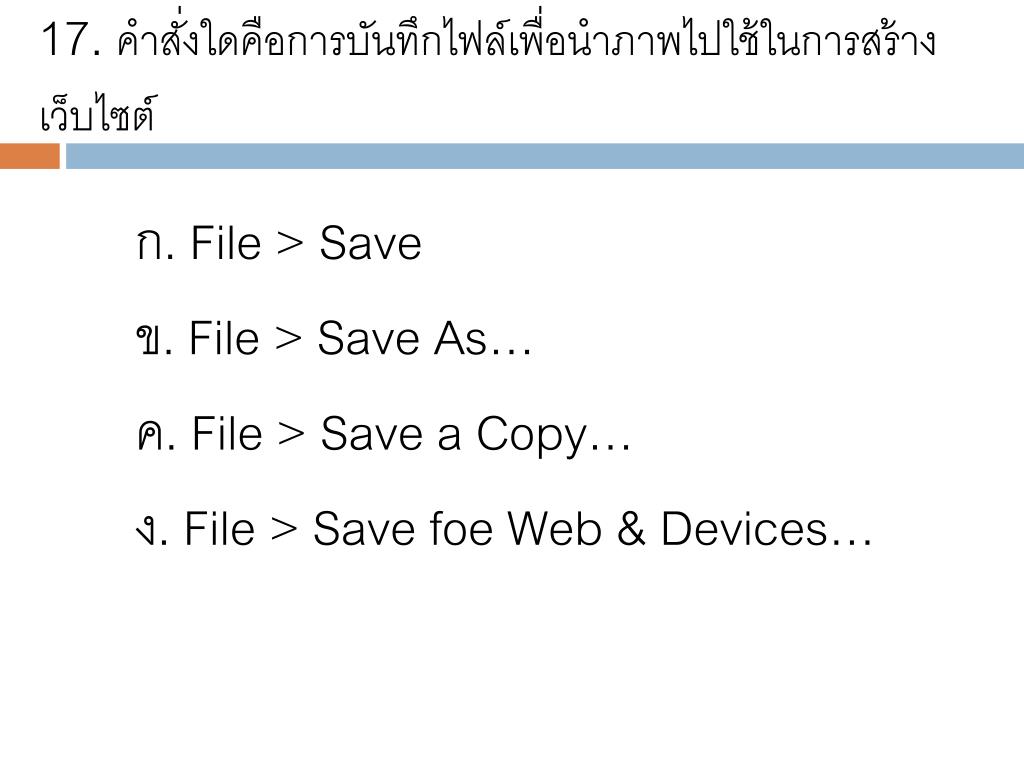The width and height of the screenshot is (1024, 768).
Task: Click the word Devices… in option ง
Action: [767, 528]
